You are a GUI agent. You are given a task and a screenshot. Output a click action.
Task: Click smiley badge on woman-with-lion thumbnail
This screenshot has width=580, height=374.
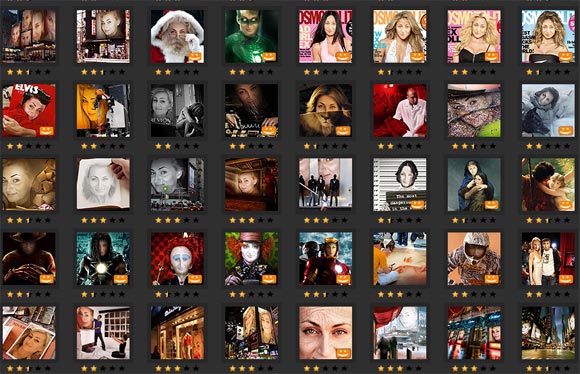(x=343, y=131)
